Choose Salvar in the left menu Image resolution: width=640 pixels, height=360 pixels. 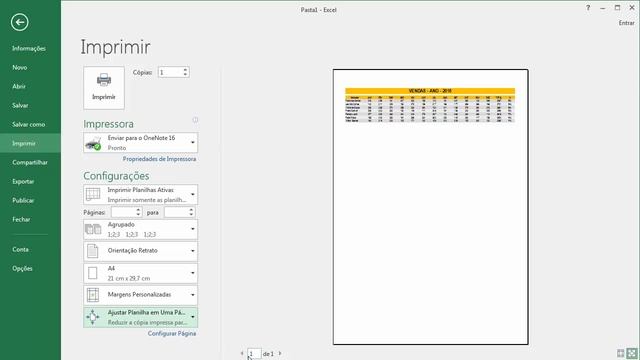pyautogui.click(x=20, y=105)
